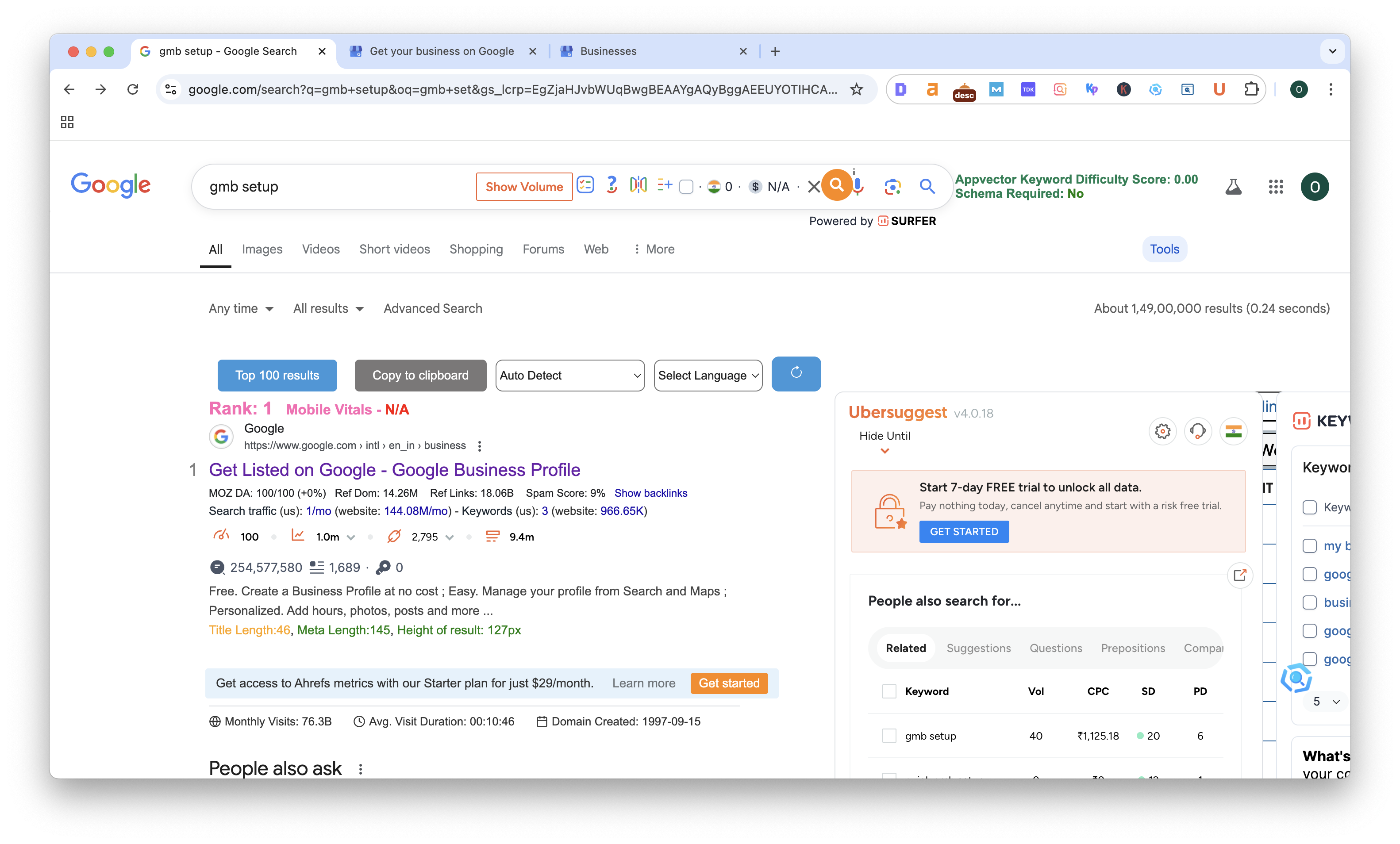This screenshot has width=1400, height=844.
Task: Bookmark this page with the star icon
Action: click(856, 89)
